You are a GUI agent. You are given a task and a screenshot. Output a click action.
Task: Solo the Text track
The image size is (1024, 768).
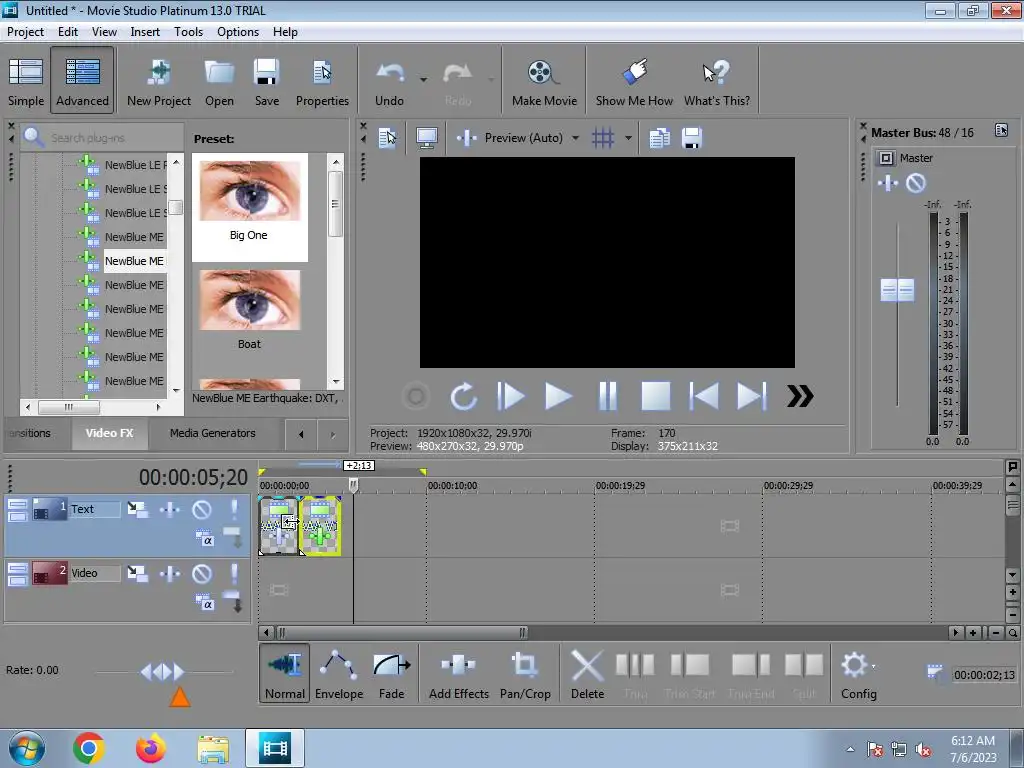pos(234,509)
